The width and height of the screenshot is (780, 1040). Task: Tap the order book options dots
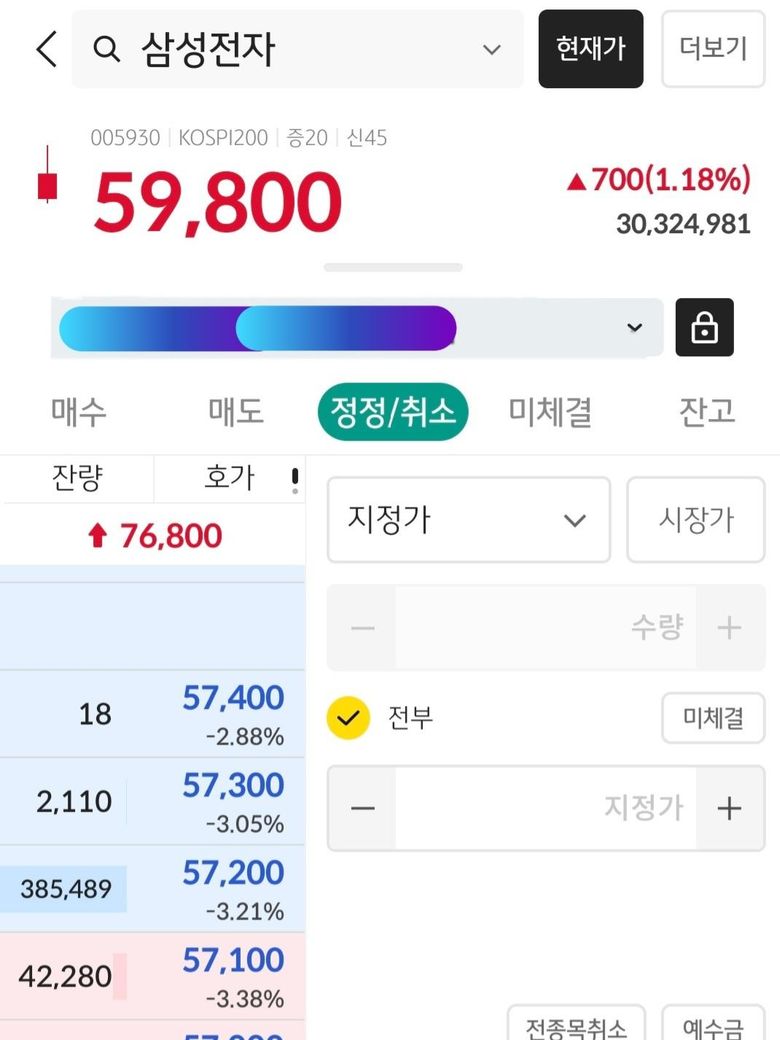(294, 481)
